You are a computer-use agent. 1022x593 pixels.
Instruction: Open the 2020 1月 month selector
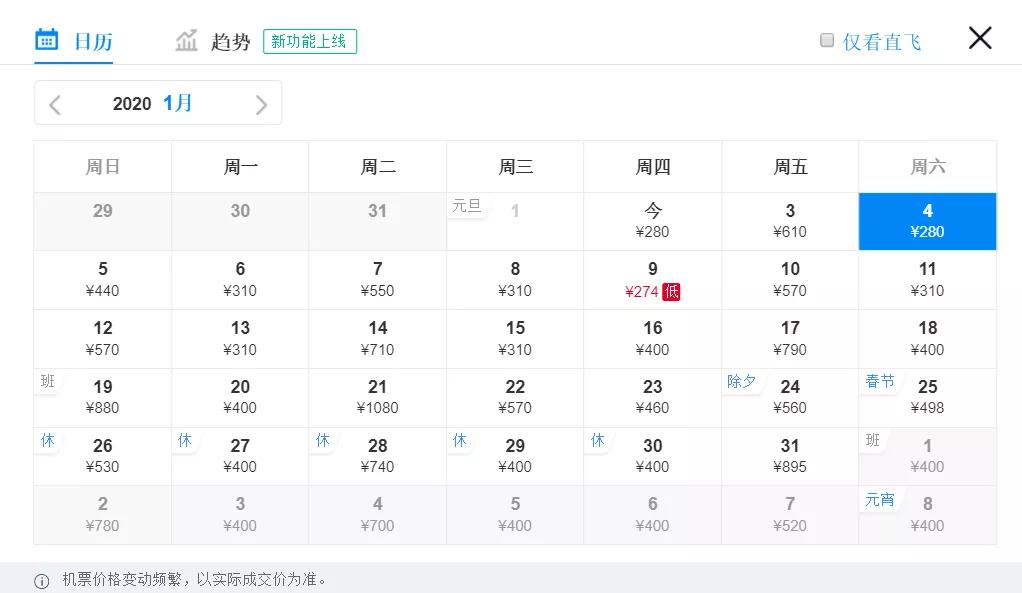coord(153,103)
